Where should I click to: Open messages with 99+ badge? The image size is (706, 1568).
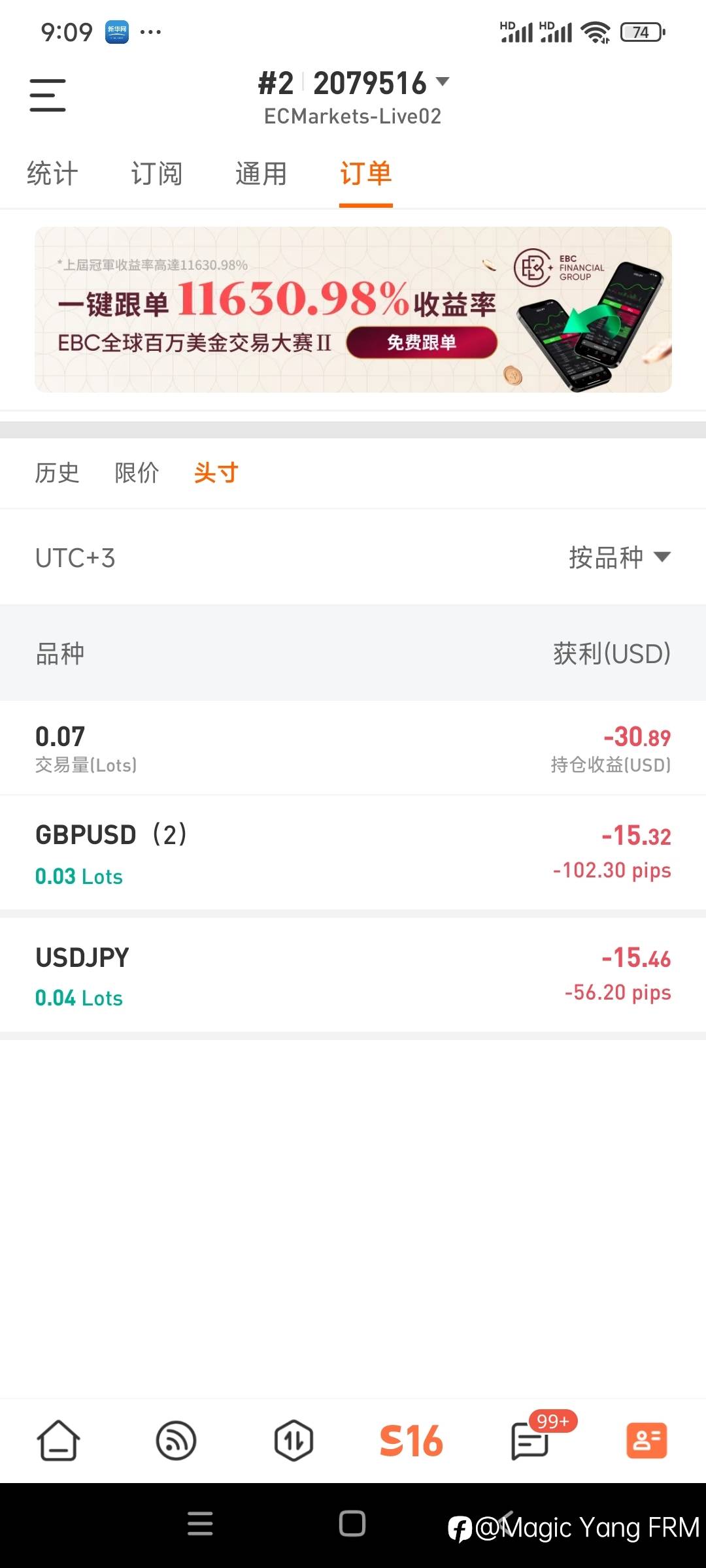[x=530, y=1440]
